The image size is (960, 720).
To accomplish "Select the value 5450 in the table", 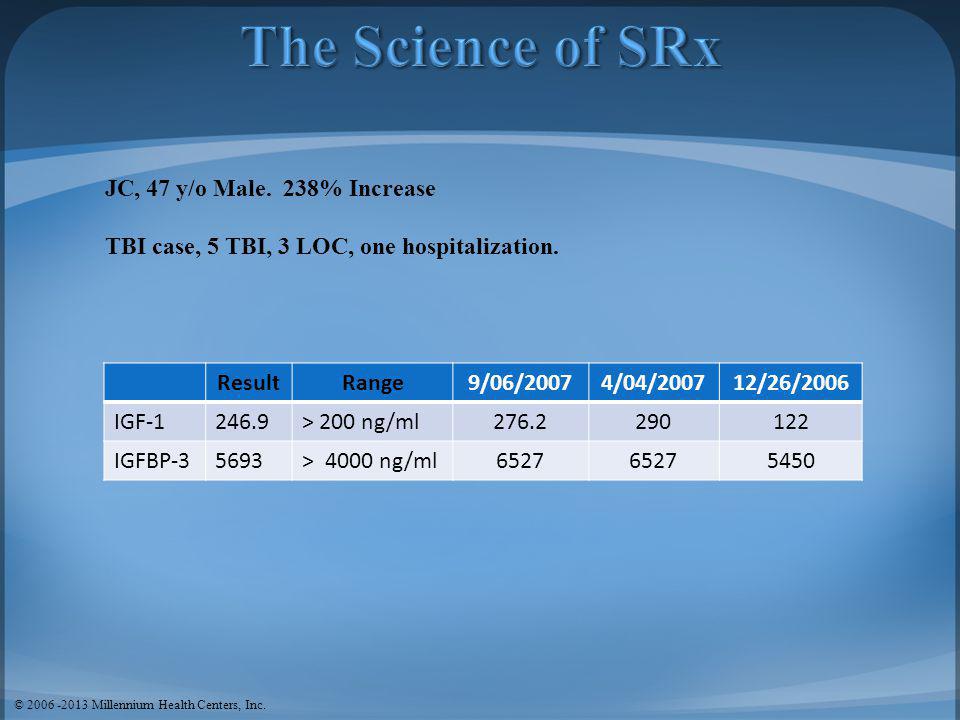I will coord(790,460).
